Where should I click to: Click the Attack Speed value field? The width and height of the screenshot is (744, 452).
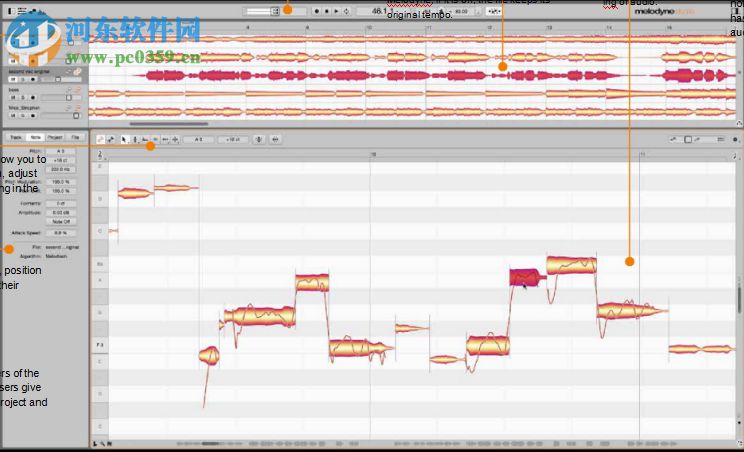(60, 233)
